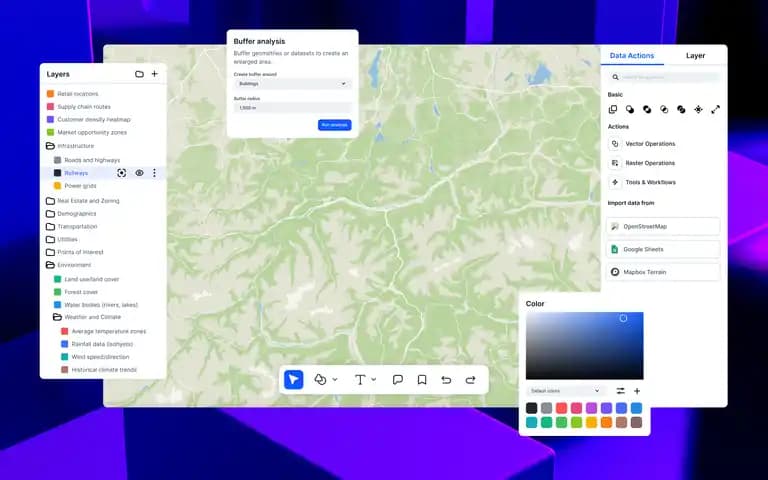The width and height of the screenshot is (768, 480).
Task: Click the search field in Data Actions
Action: coord(664,77)
